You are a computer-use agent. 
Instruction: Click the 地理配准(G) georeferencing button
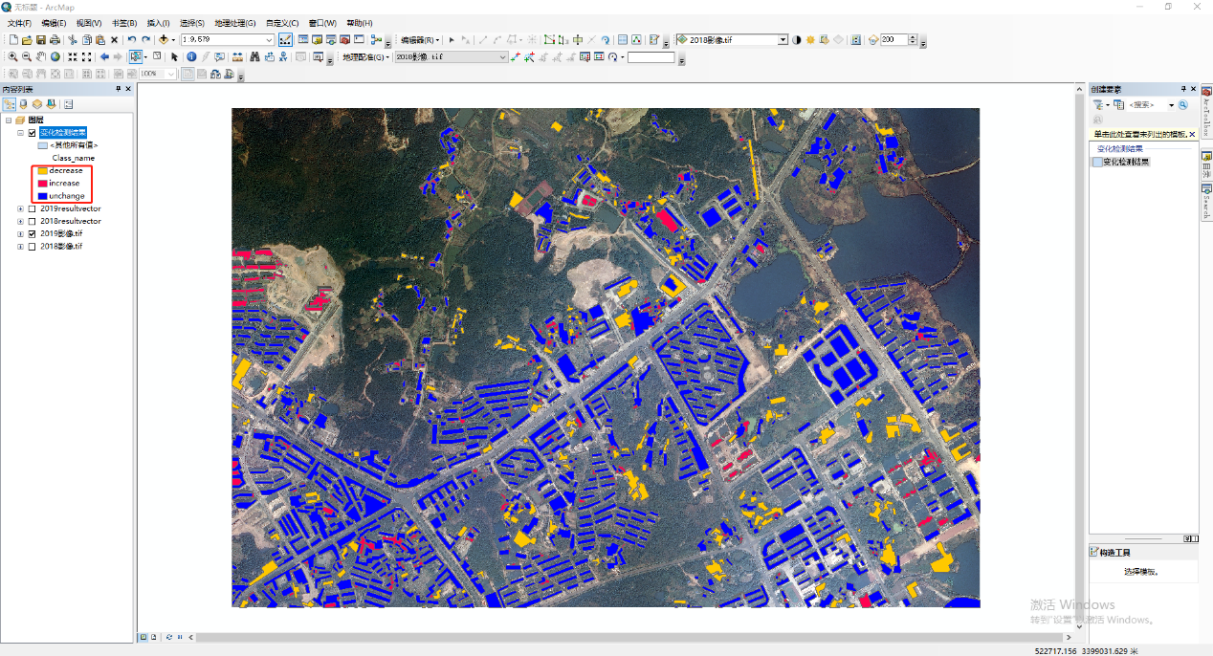pyautogui.click(x=364, y=57)
